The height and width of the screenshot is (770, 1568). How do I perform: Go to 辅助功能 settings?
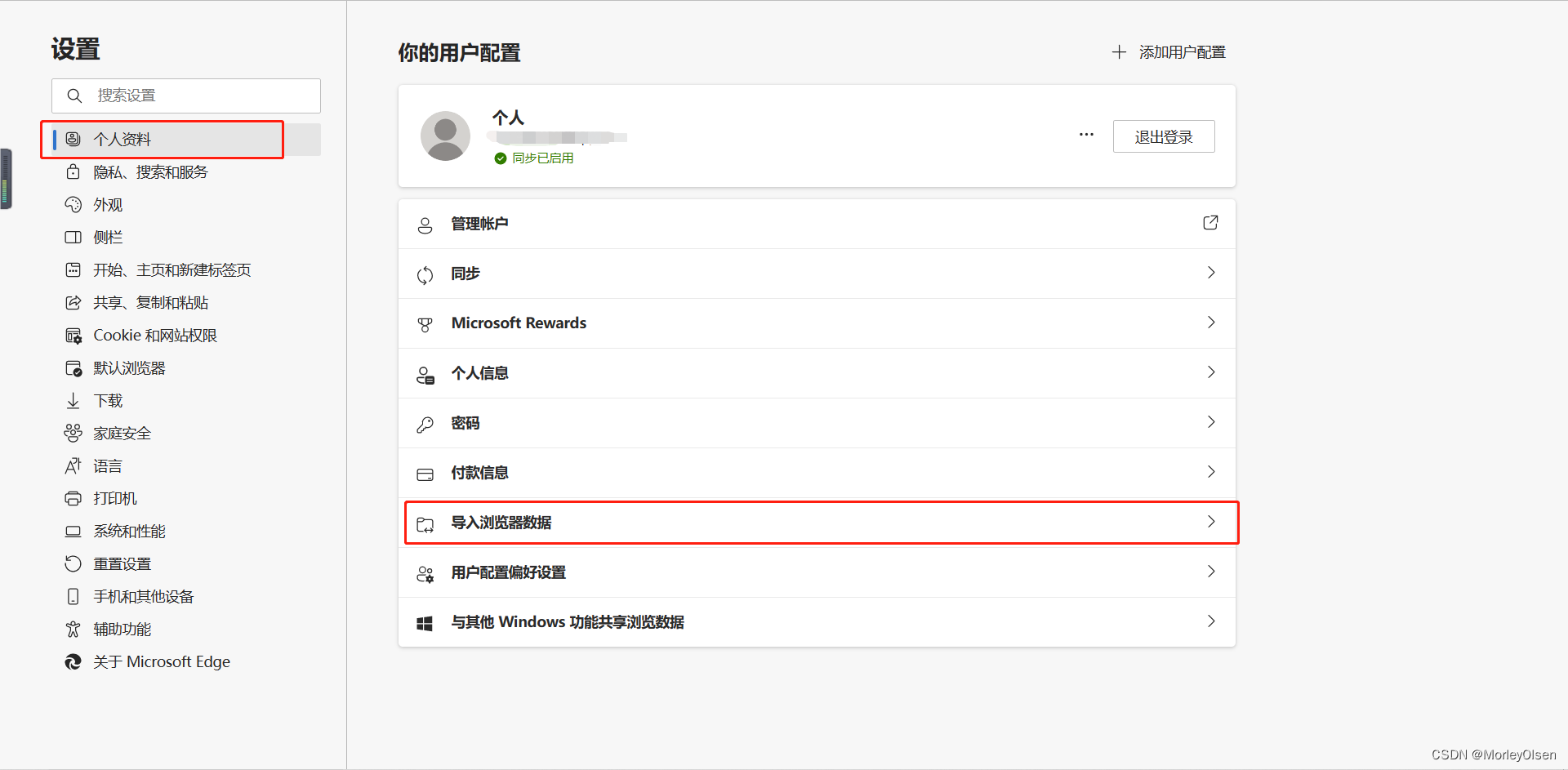pos(186,629)
